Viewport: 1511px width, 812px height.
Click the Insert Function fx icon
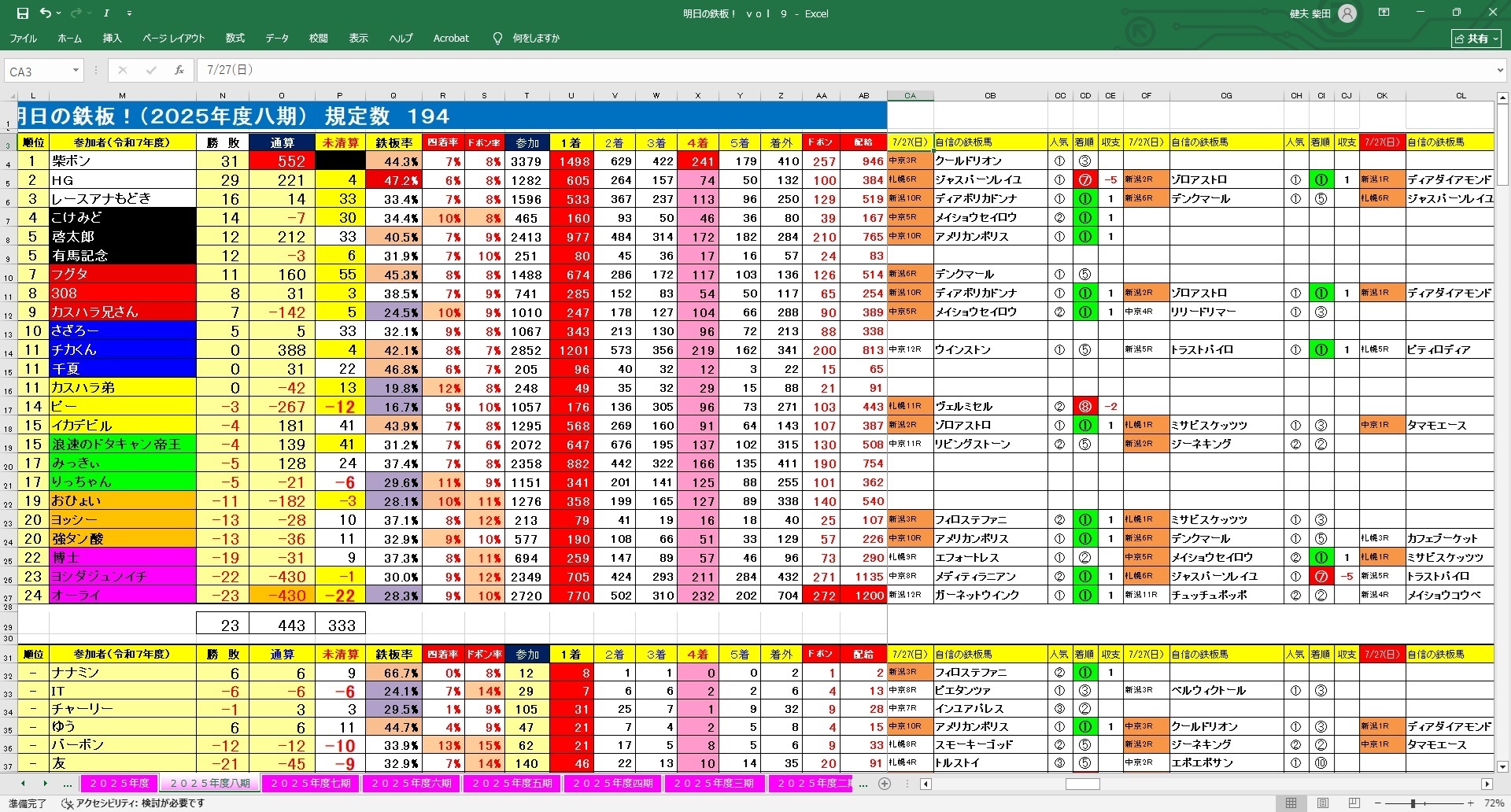(x=179, y=70)
